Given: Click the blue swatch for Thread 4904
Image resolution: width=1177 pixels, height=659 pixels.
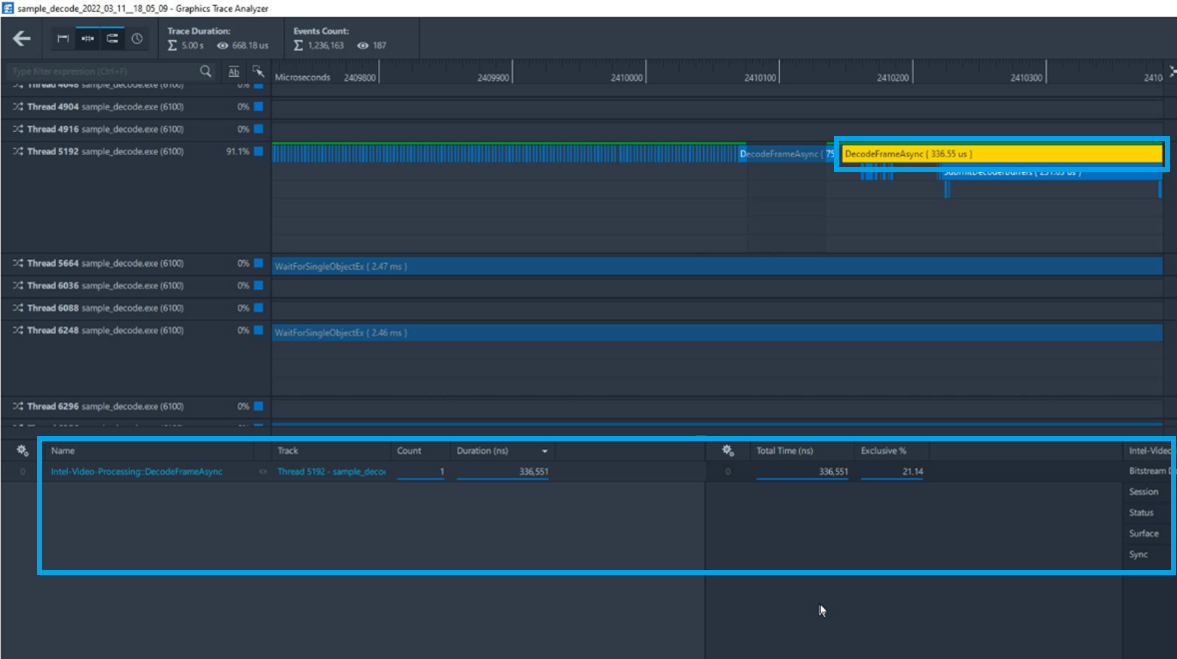Looking at the screenshot, I should coord(258,106).
